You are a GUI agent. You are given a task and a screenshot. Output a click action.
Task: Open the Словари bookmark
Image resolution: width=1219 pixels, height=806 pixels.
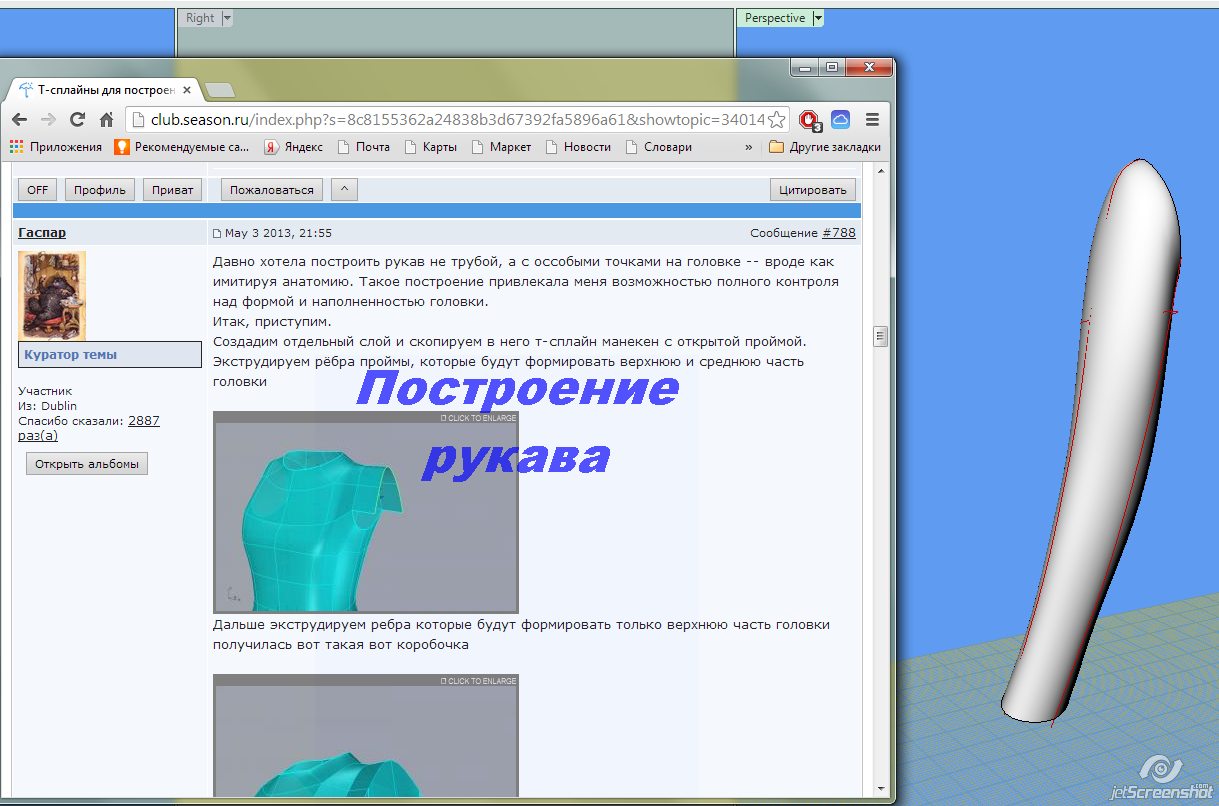click(x=659, y=147)
